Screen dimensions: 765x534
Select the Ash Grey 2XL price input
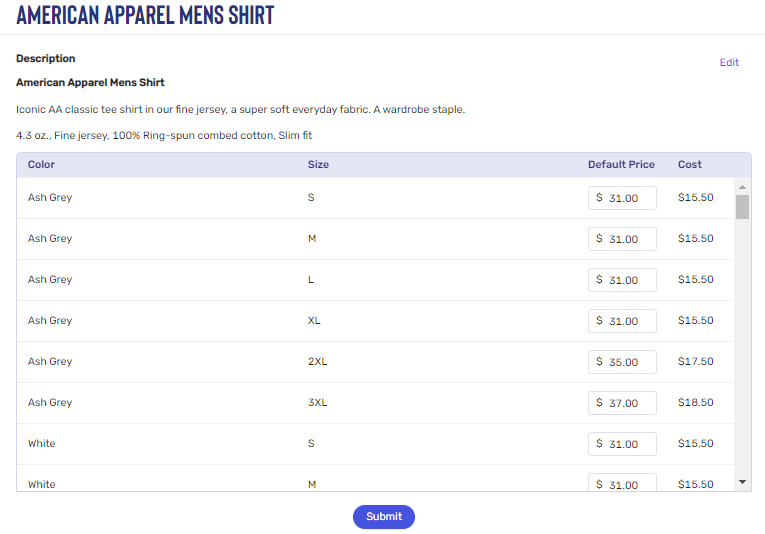622,362
